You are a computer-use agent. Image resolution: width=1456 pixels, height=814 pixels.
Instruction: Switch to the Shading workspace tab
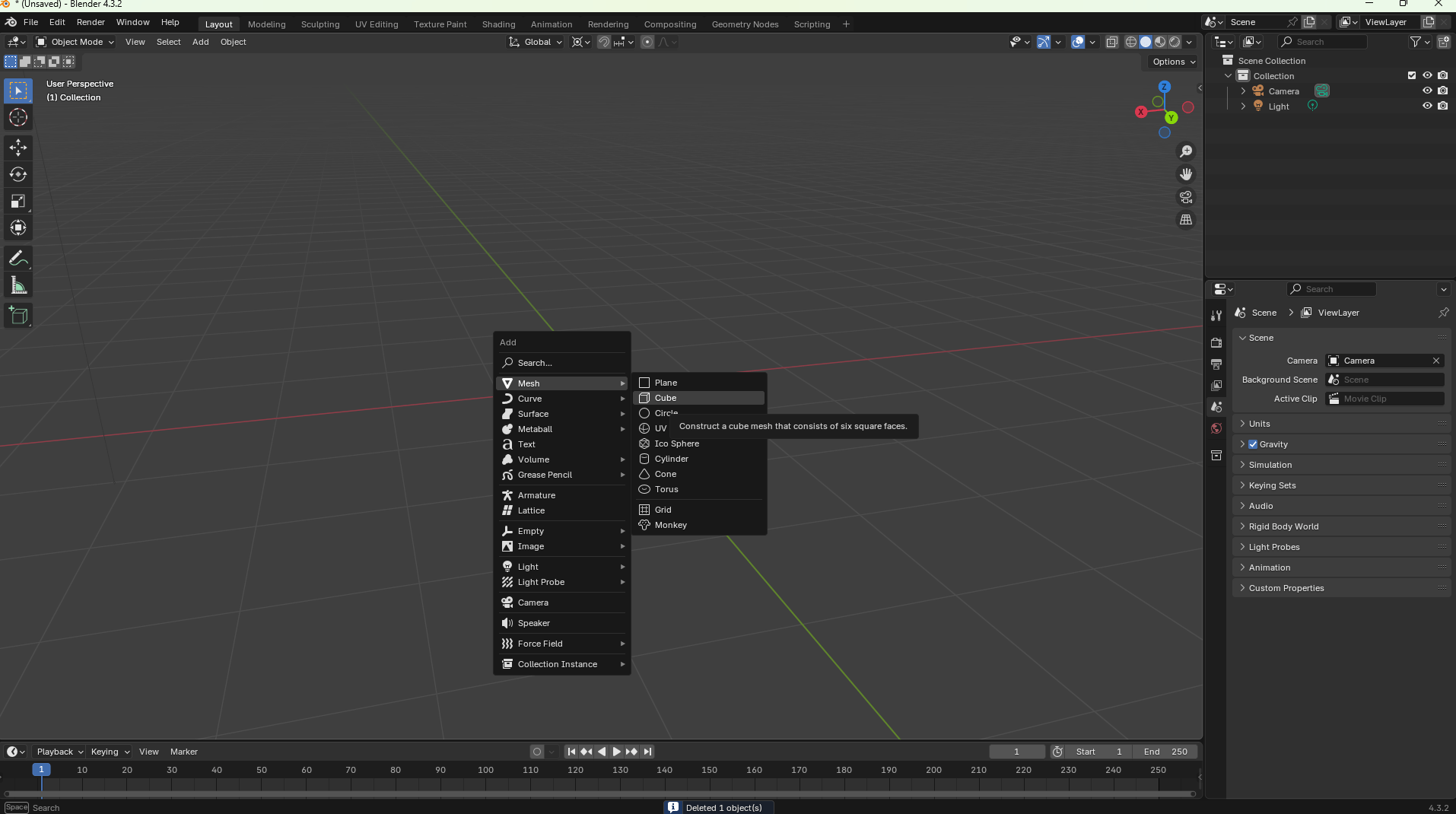pyautogui.click(x=498, y=24)
